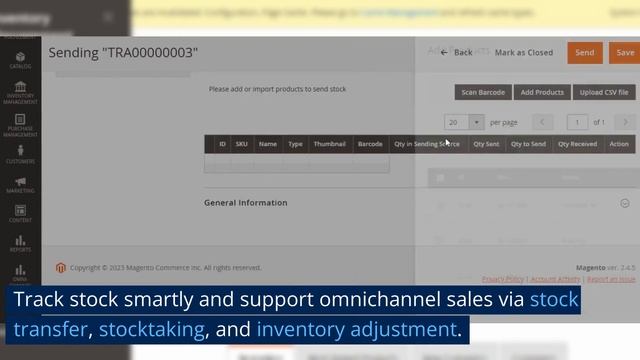
Task: Sort by the SKU column header
Action: click(242, 144)
